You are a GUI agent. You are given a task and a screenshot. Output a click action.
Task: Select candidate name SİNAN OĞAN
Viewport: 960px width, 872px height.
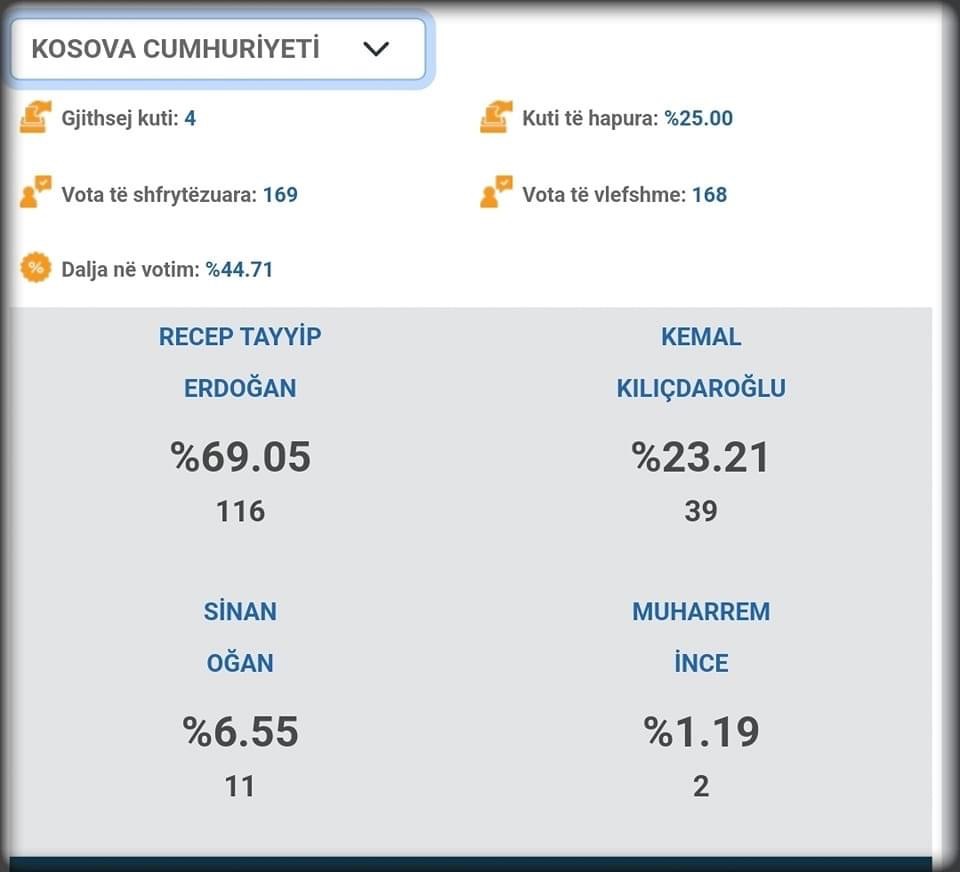pos(240,637)
